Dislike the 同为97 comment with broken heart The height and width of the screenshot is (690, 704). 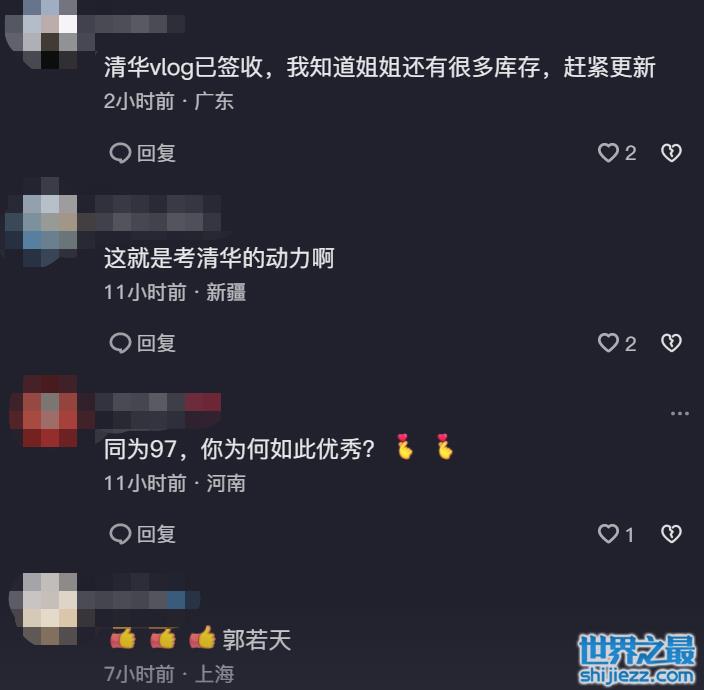[x=671, y=534]
